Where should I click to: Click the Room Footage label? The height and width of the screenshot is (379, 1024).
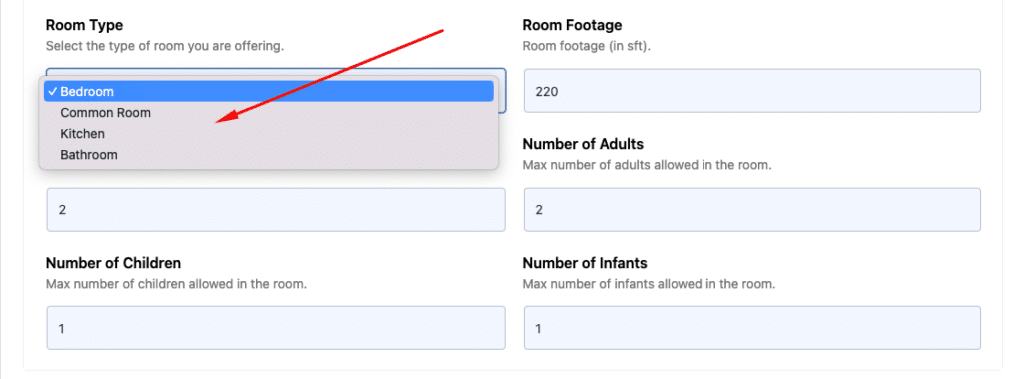tap(572, 25)
